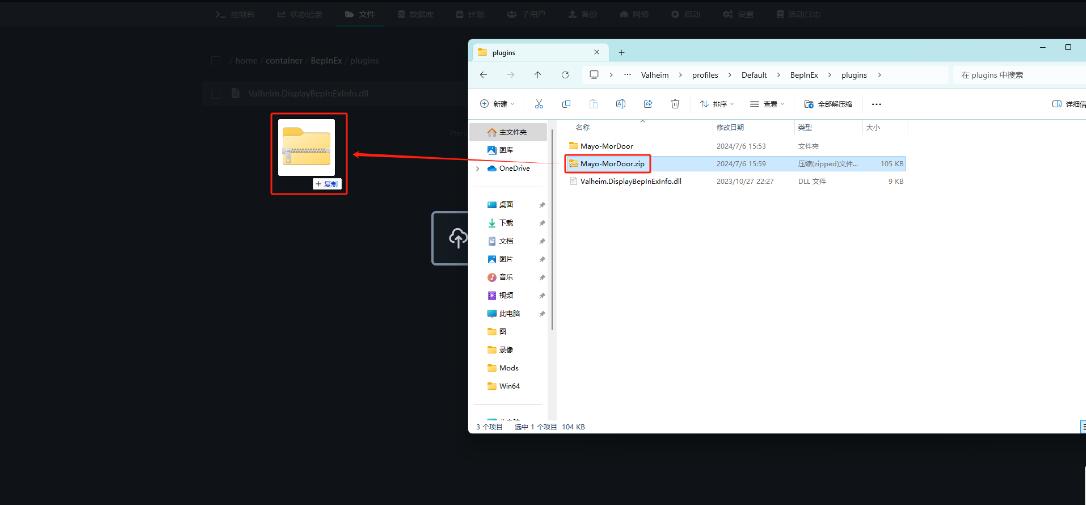This screenshot has width=1086, height=505.
Task: Select the Mayo-MorDoor folder row
Action: tap(736, 146)
